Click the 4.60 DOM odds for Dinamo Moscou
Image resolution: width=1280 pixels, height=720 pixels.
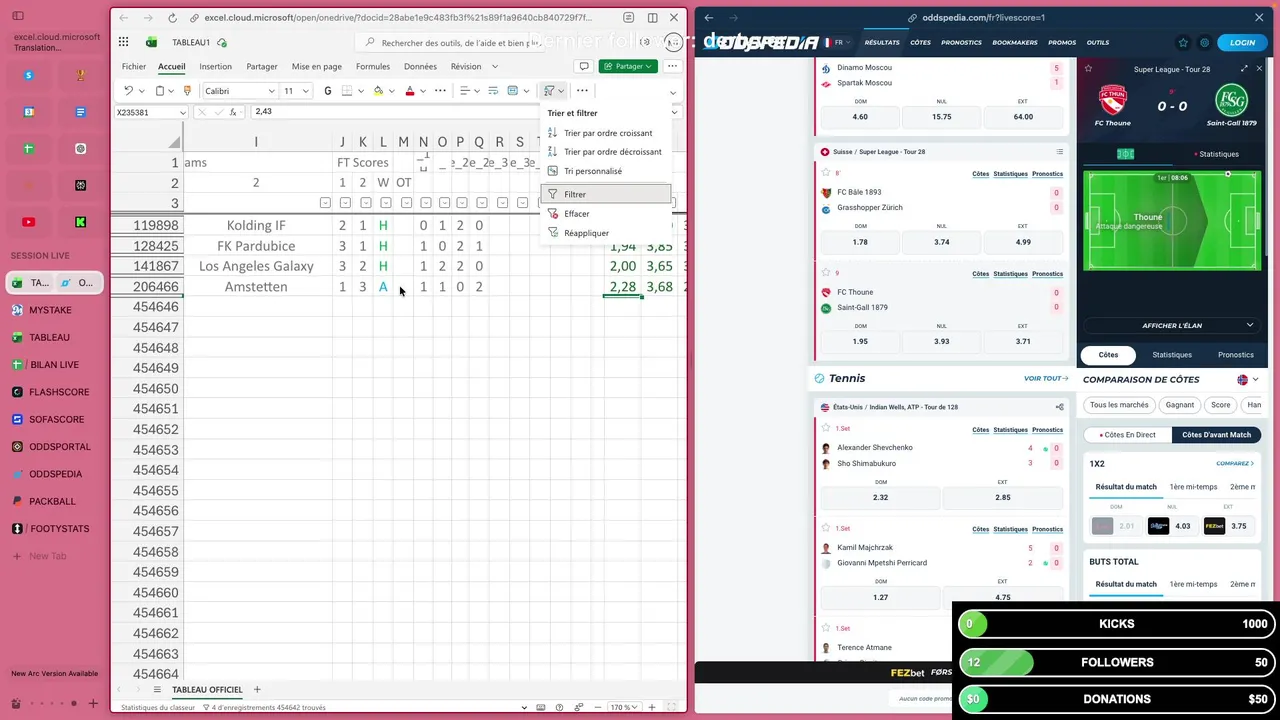coord(860,117)
